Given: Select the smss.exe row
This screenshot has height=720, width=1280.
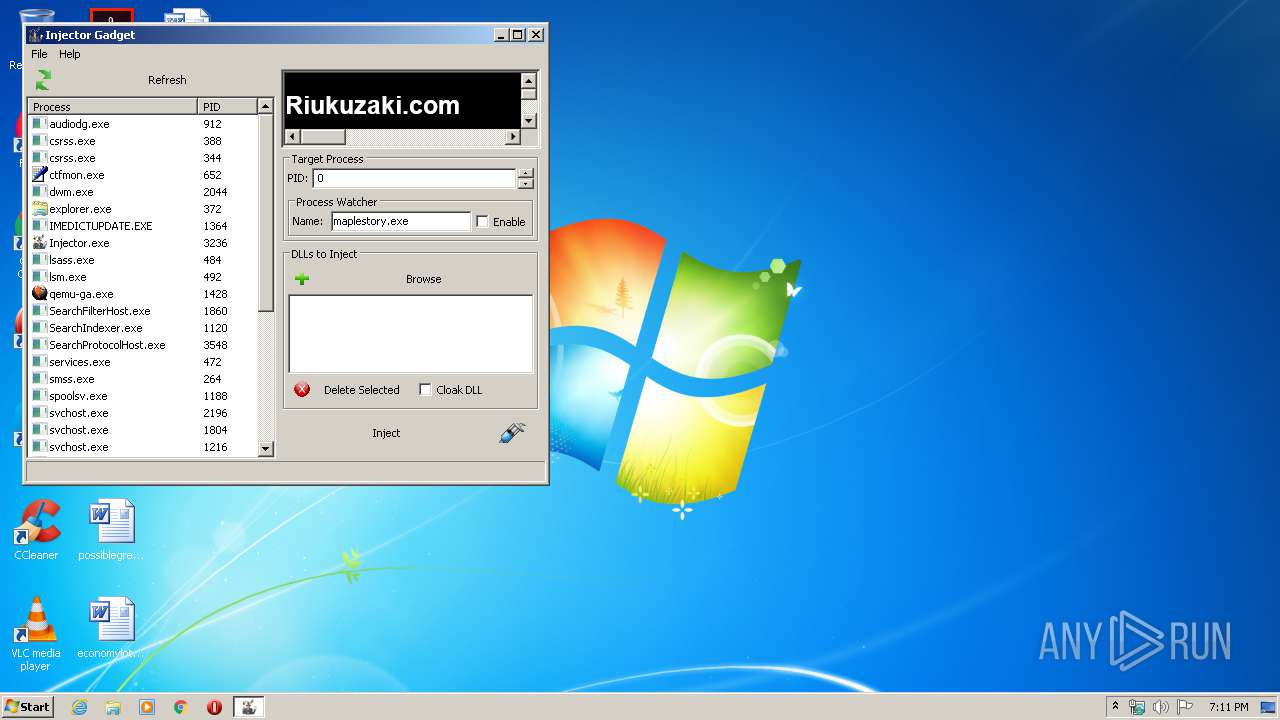Looking at the screenshot, I should pyautogui.click(x=144, y=379).
